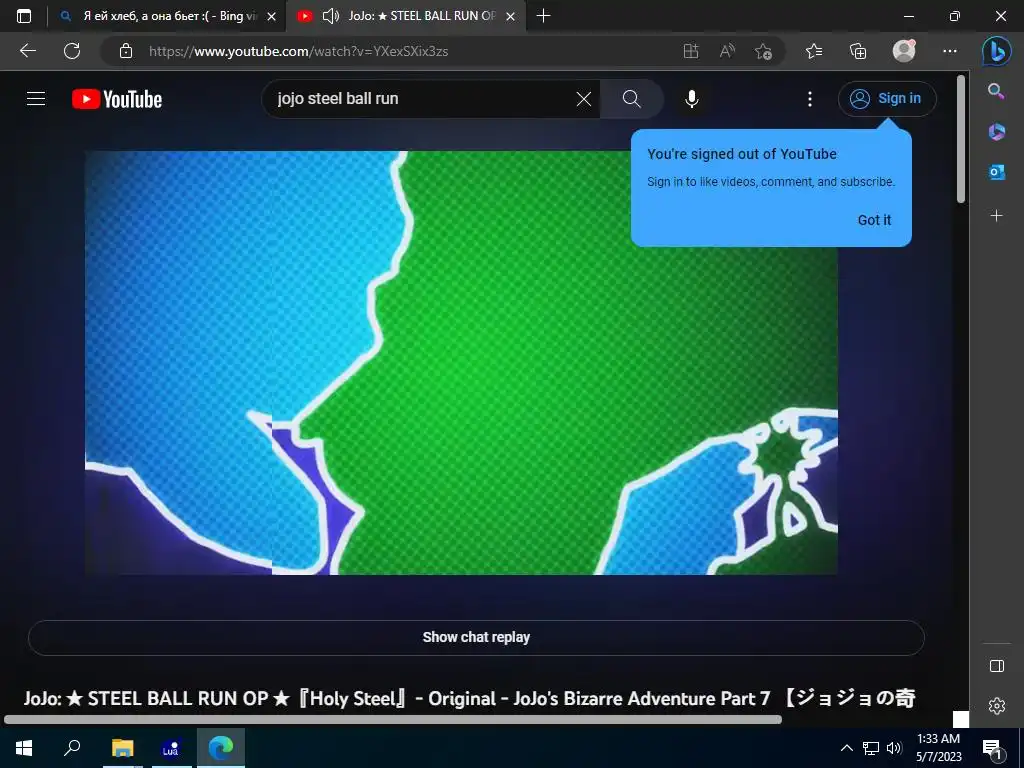Mute the tab via speaker icon
The height and width of the screenshot is (768, 1024).
pos(330,16)
